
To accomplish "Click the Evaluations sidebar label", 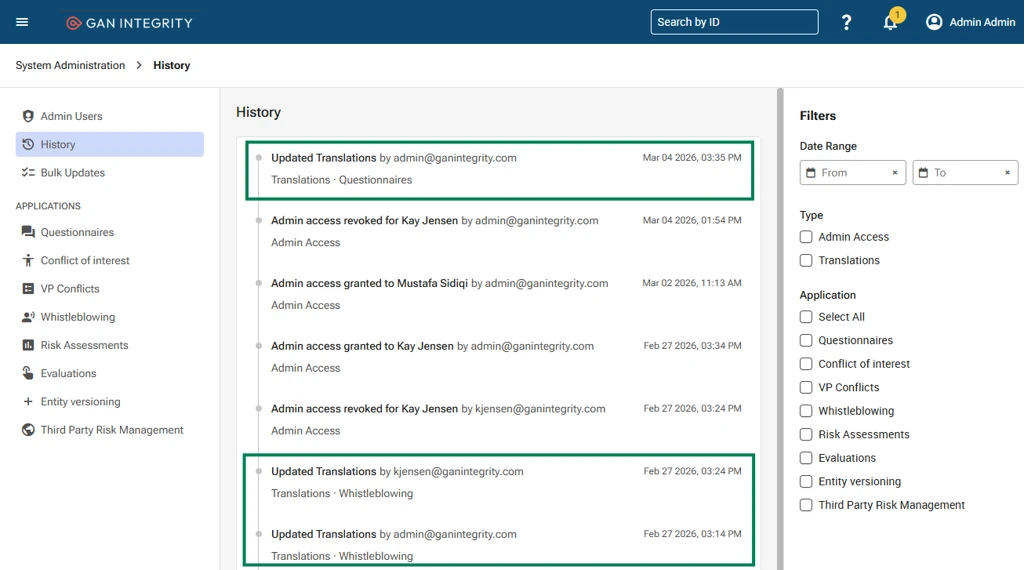I will (x=69, y=373).
